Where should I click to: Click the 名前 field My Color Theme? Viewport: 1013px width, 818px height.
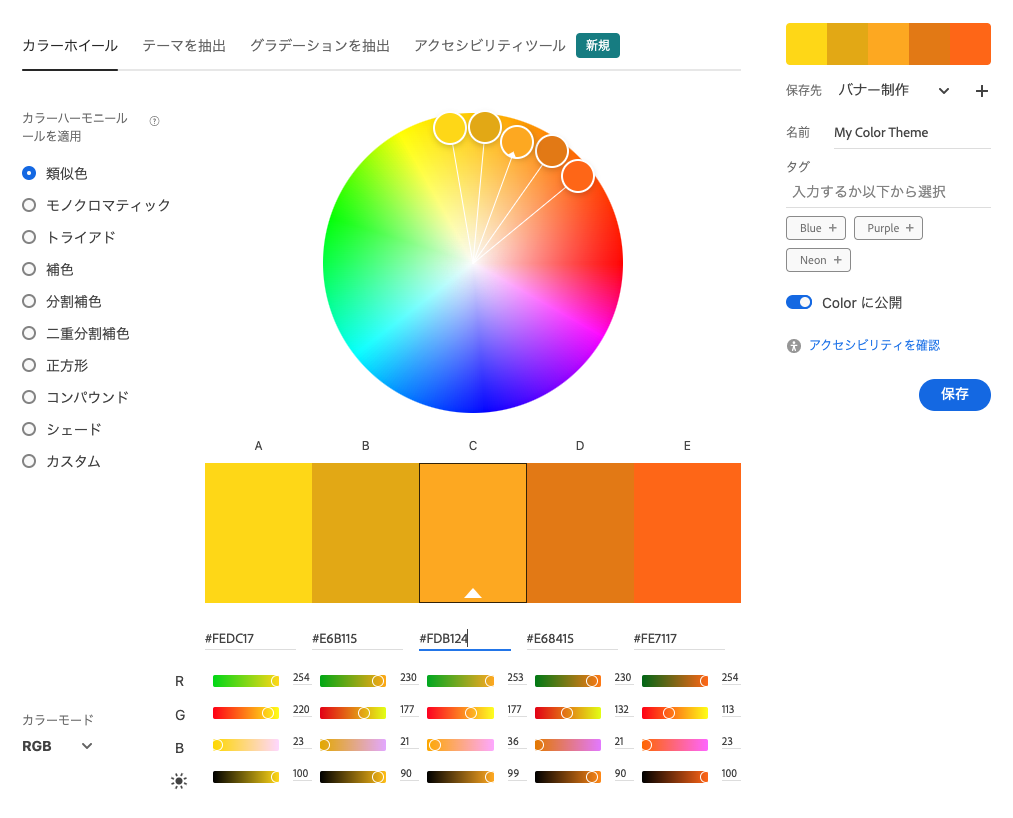(910, 132)
